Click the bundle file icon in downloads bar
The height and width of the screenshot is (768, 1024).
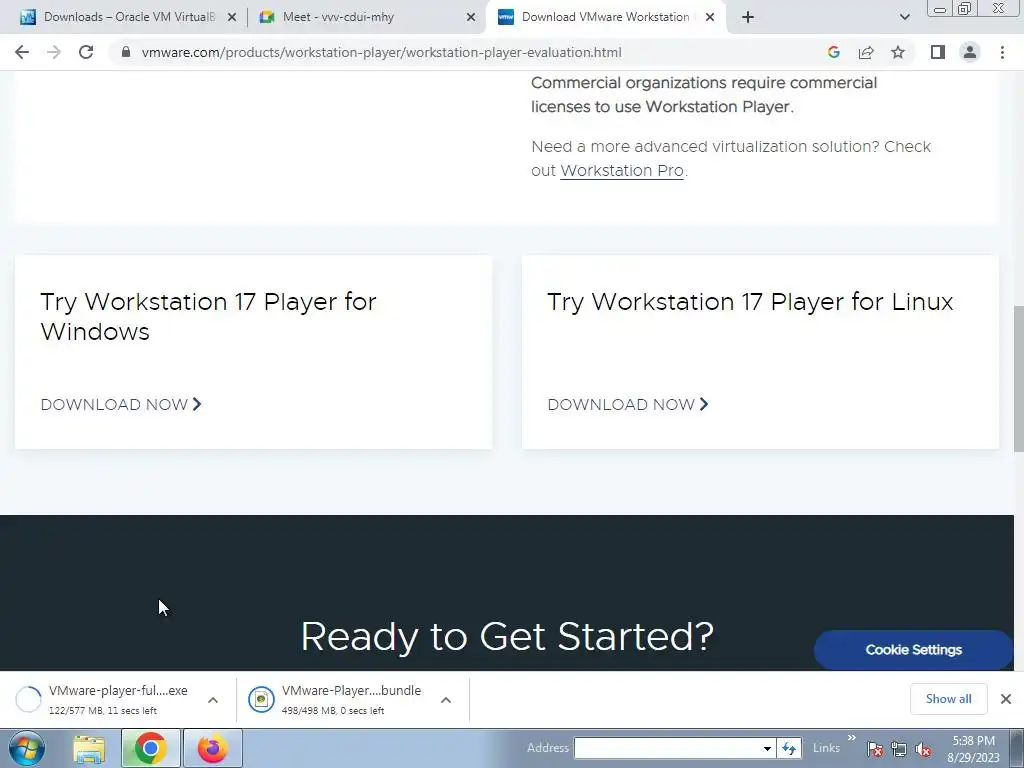tap(261, 699)
